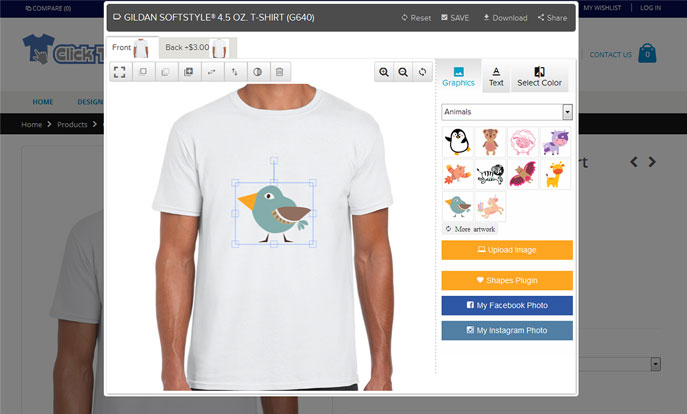Load More artwork
687x414 pixels.
click(470, 229)
